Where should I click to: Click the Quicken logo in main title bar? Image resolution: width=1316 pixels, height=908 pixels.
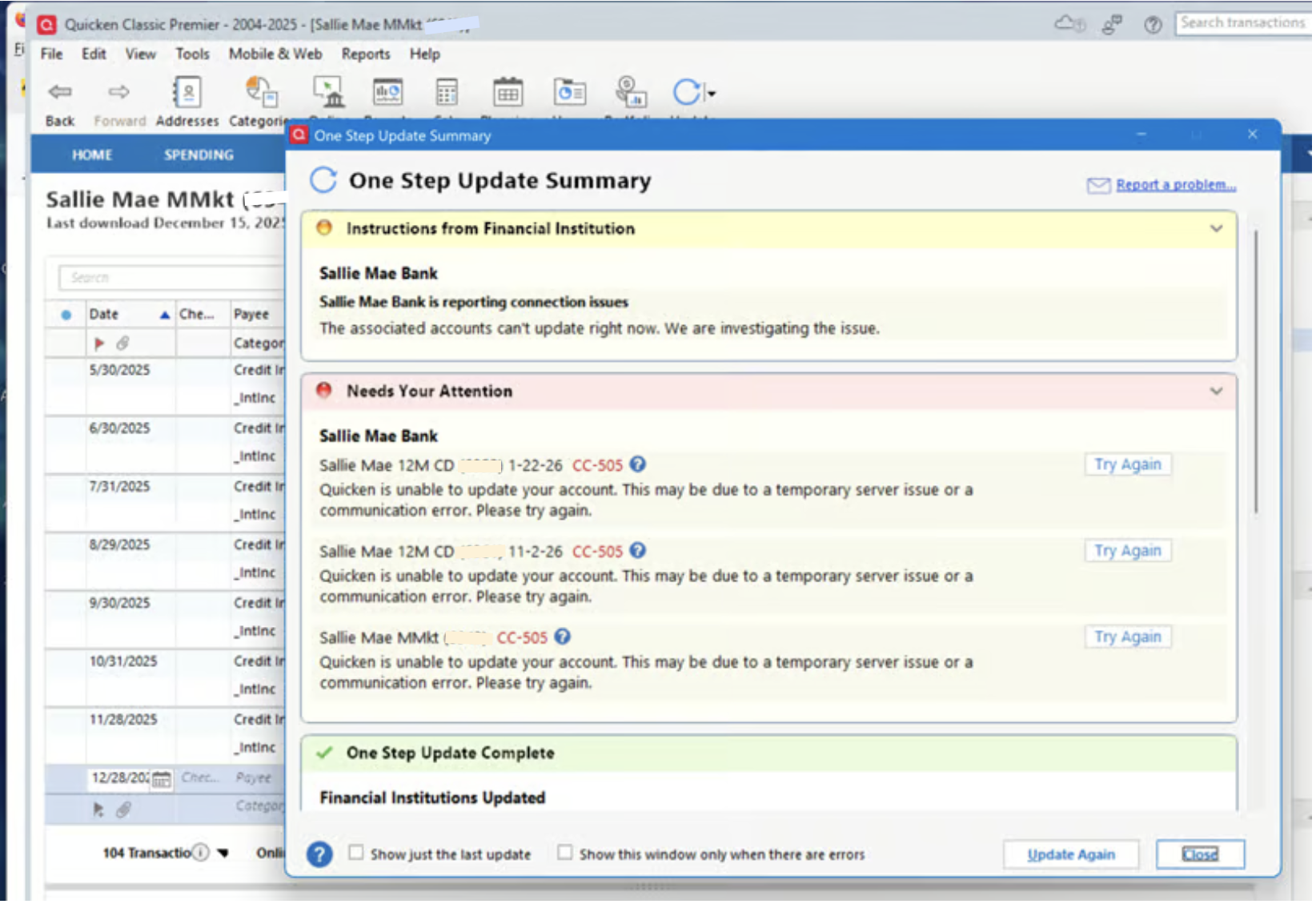pyautogui.click(x=47, y=25)
